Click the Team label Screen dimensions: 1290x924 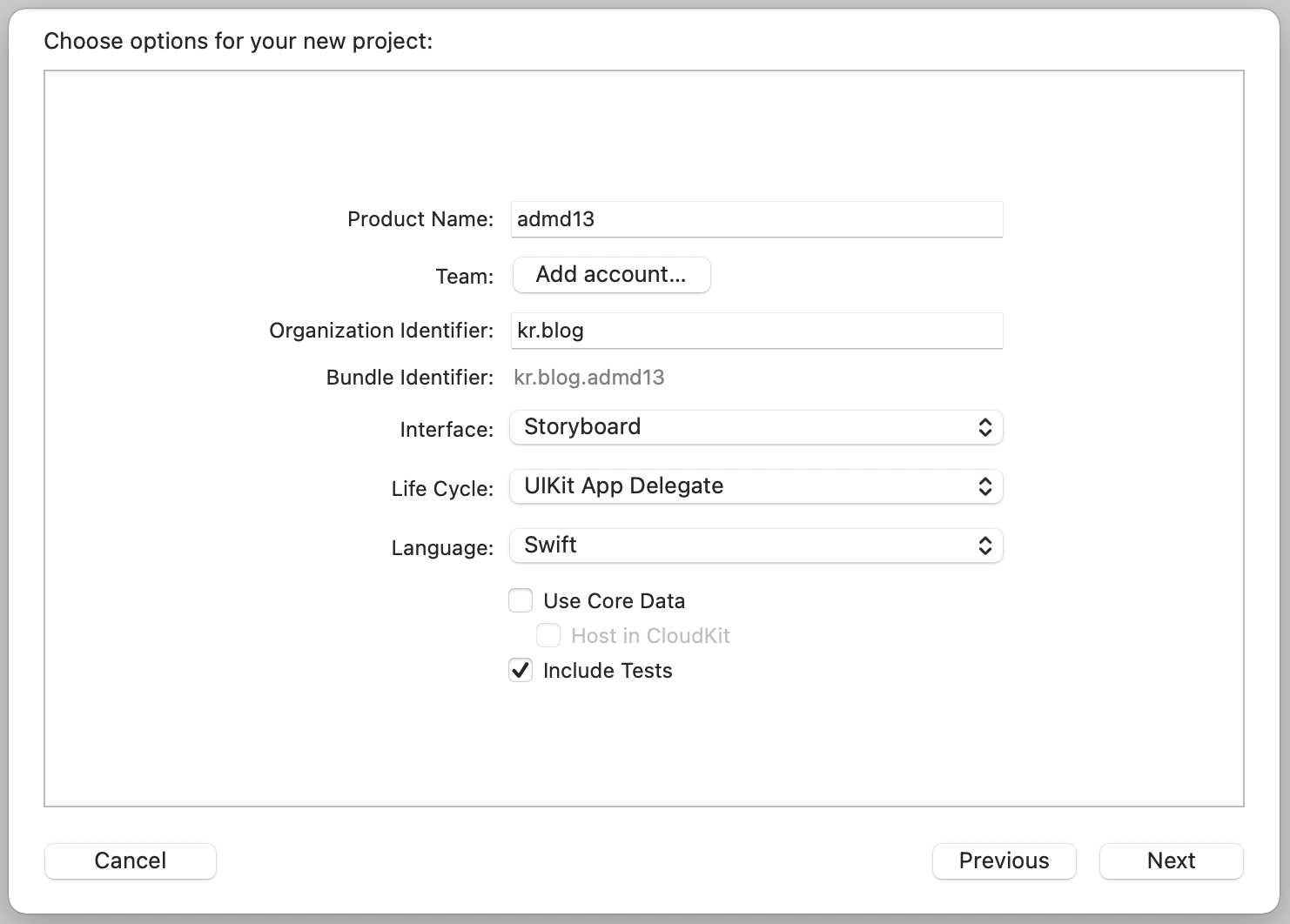click(x=464, y=277)
